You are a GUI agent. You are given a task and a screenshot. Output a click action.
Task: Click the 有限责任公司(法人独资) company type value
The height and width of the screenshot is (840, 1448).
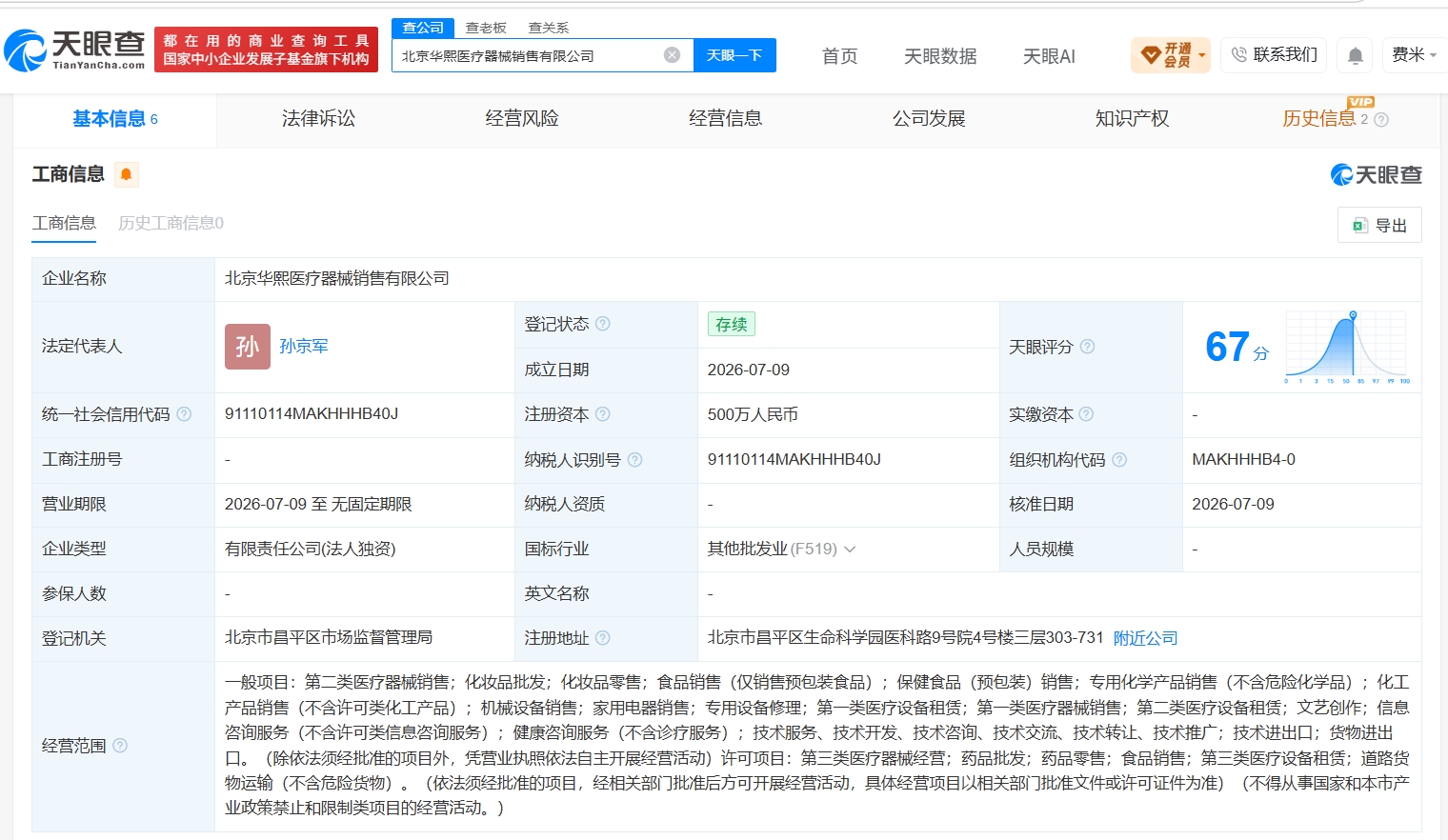[310, 549]
